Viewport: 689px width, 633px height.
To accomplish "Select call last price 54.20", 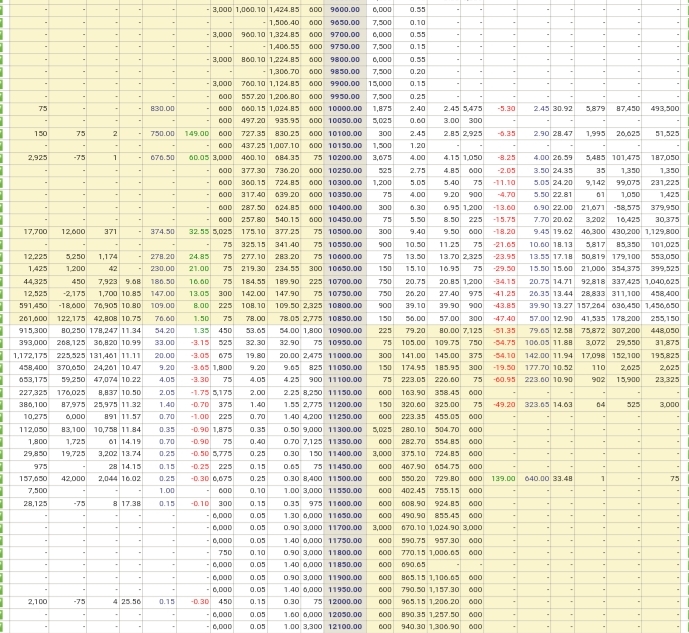I will tap(165, 330).
